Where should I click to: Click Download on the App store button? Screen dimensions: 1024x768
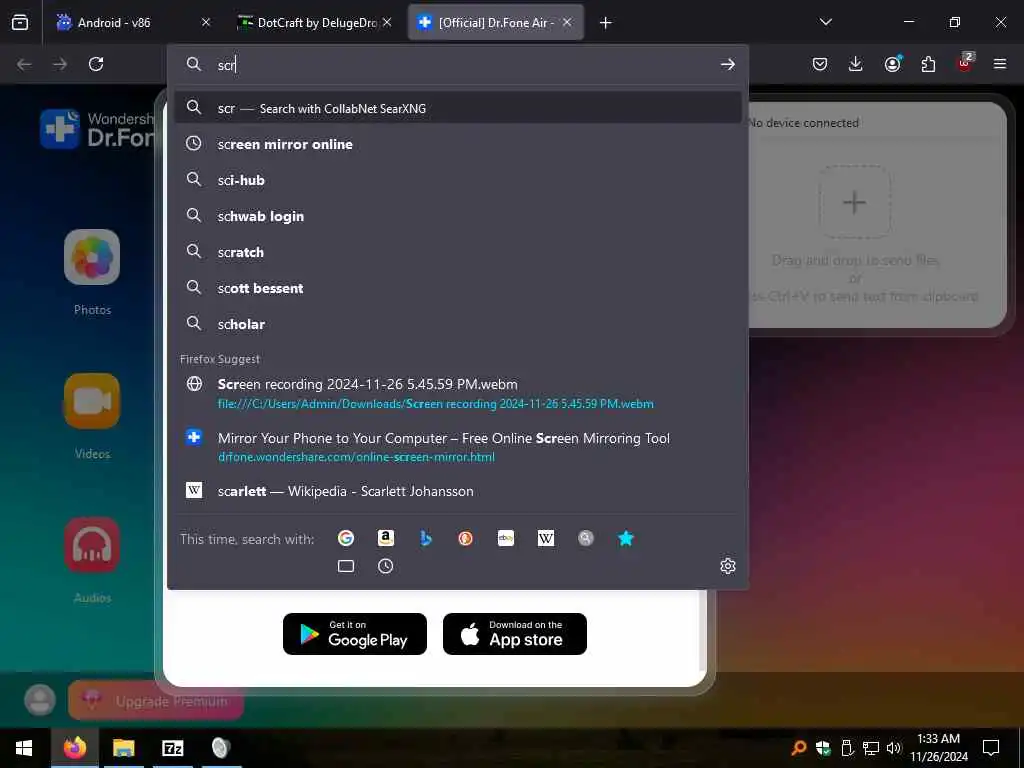pyautogui.click(x=515, y=633)
